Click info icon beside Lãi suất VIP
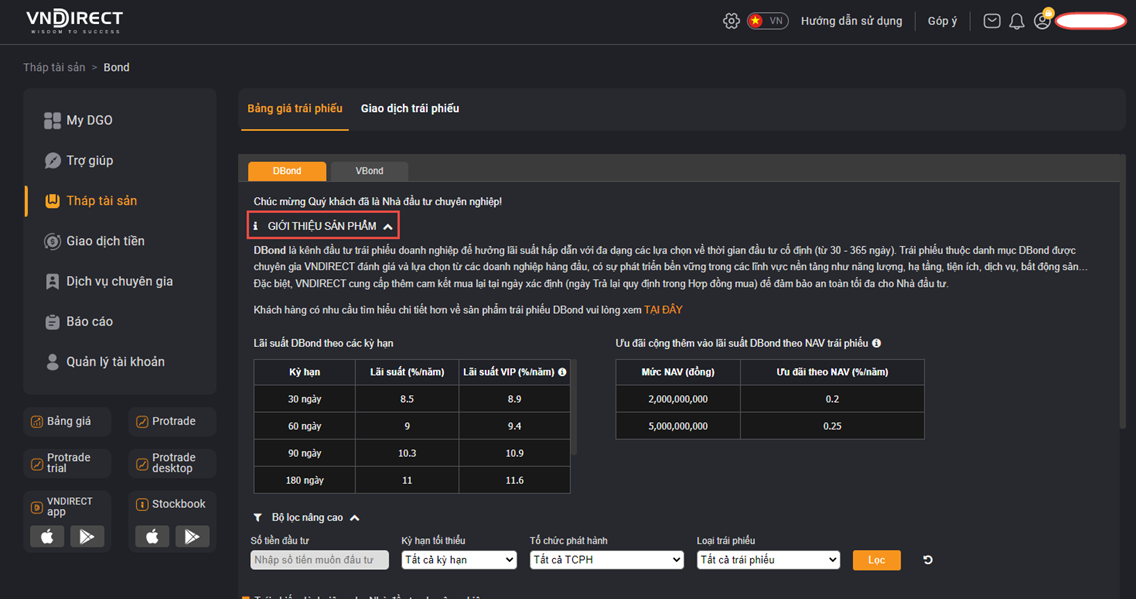 tap(562, 372)
